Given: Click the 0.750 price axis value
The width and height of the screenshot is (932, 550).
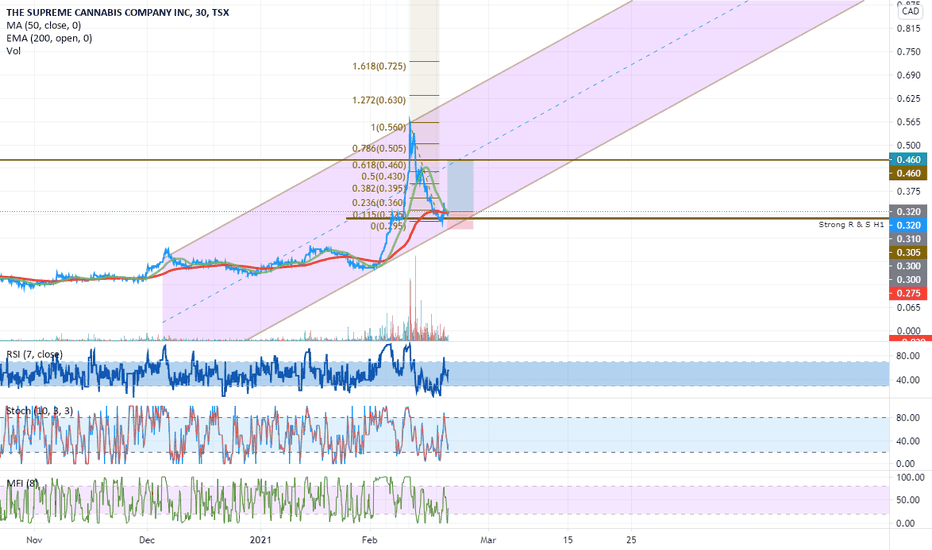Looking at the screenshot, I should pyautogui.click(x=908, y=52).
